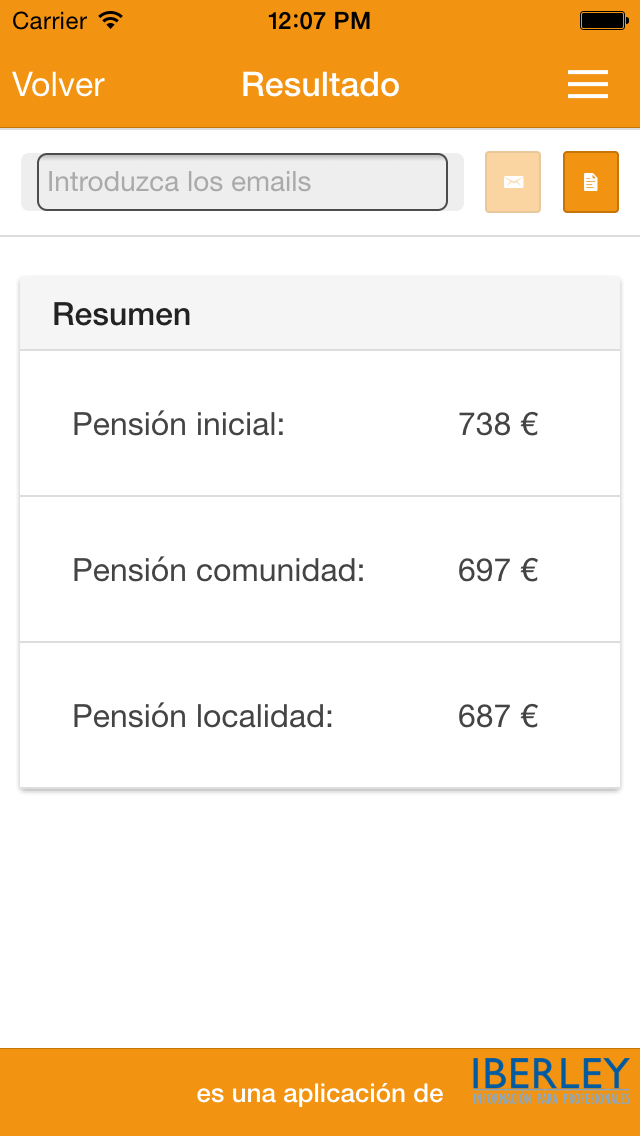The image size is (640, 1136).
Task: Select the Pensión inicial row
Action: click(x=320, y=423)
